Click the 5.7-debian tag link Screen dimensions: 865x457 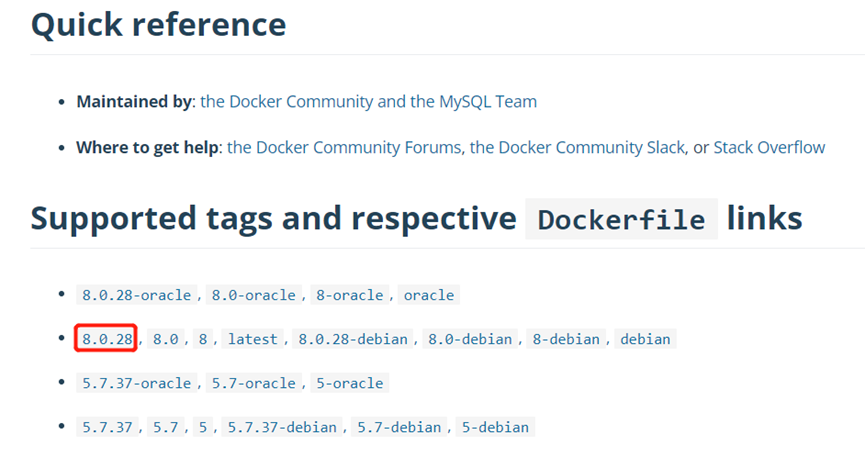coord(399,427)
